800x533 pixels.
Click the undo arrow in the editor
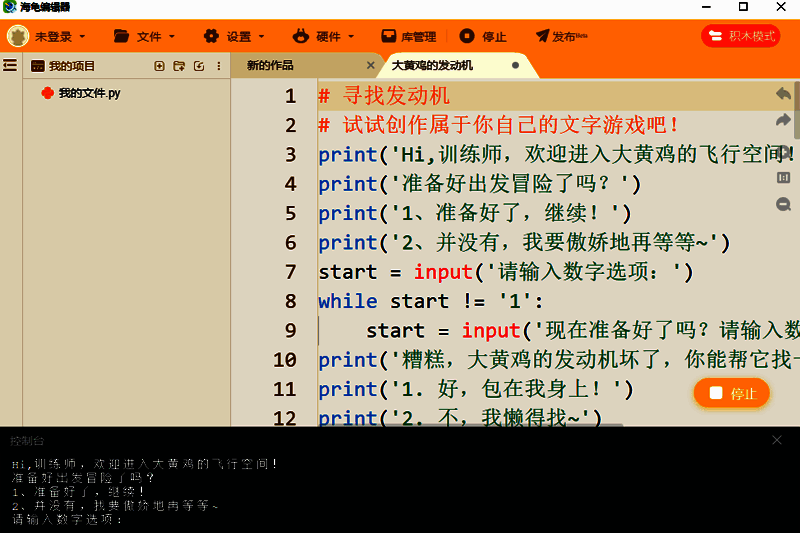tap(783, 94)
